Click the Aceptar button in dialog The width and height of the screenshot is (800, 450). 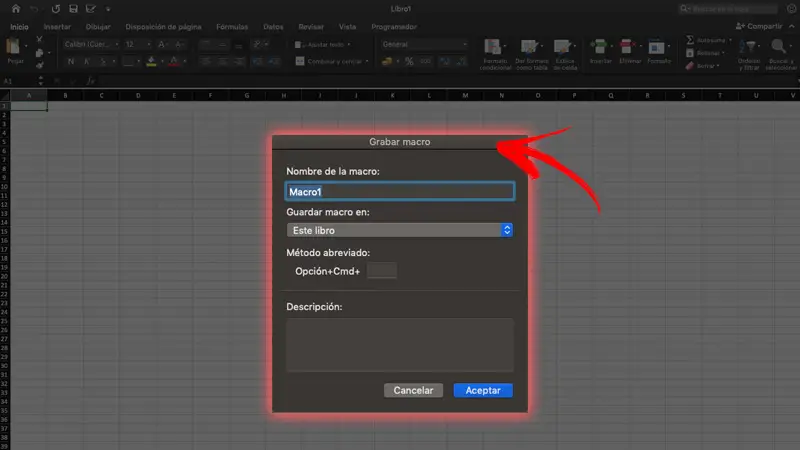pyautogui.click(x=483, y=390)
